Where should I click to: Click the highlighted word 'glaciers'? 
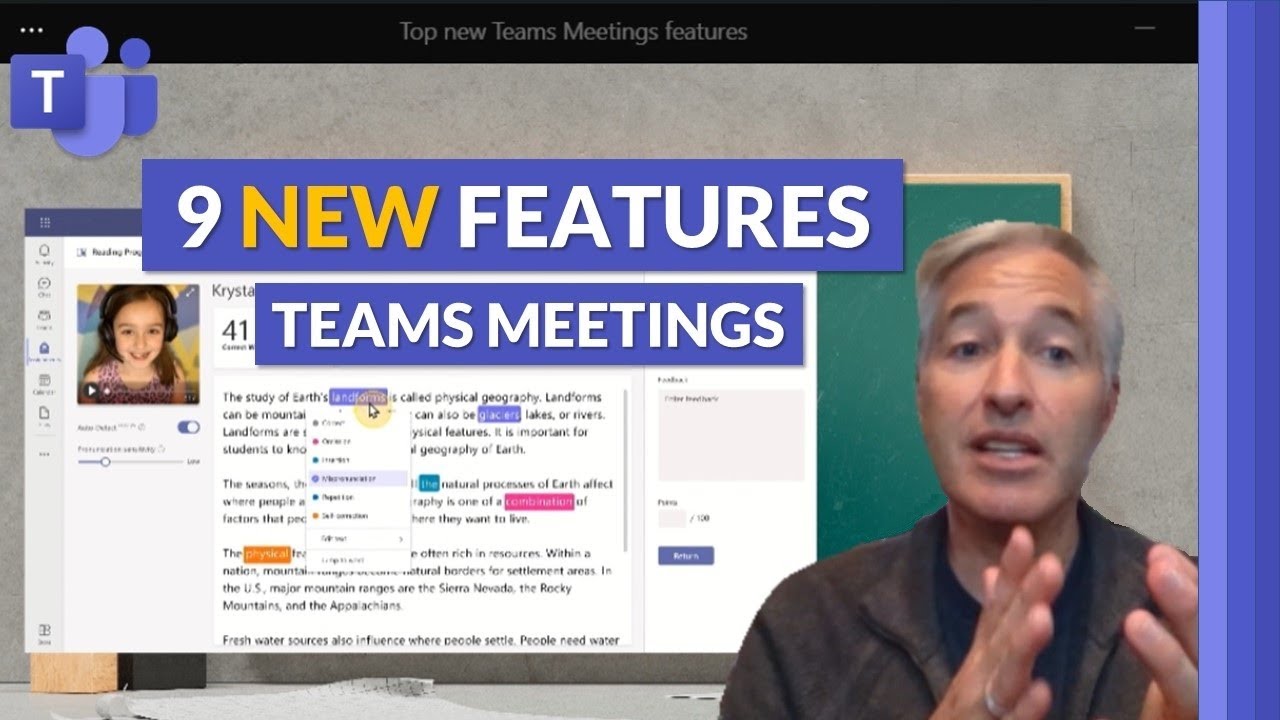(499, 414)
